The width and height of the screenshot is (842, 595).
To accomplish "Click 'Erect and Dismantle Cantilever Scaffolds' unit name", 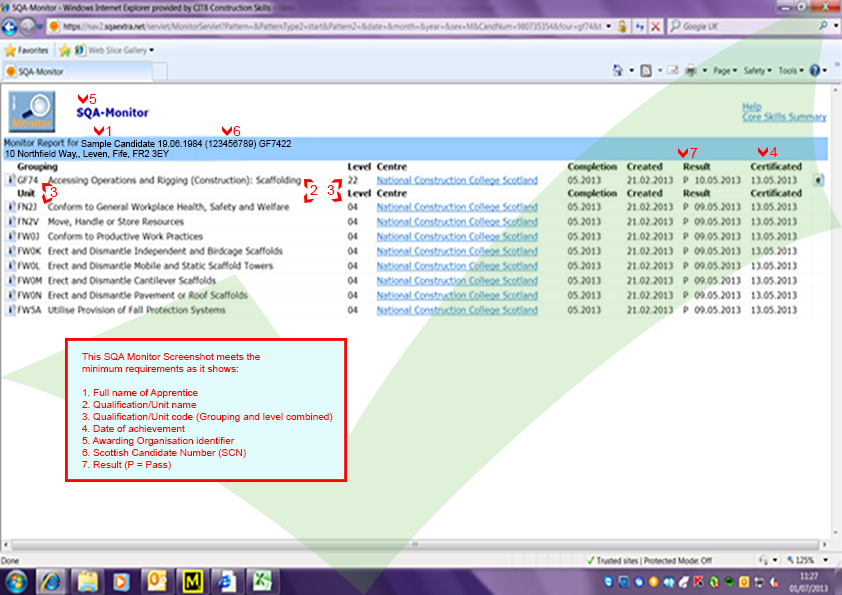I will tap(132, 280).
